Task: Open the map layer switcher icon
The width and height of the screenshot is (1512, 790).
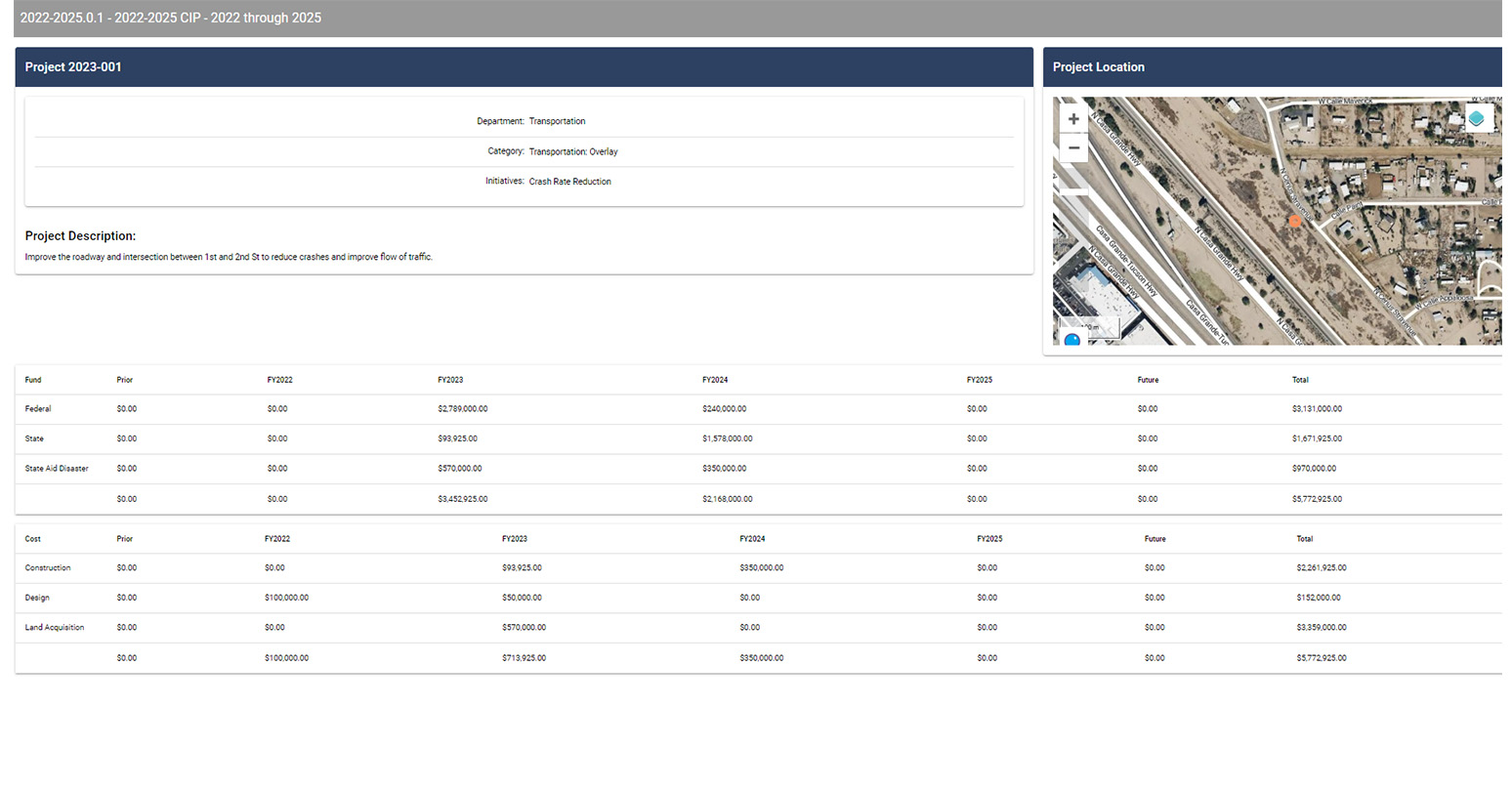Action: (1478, 116)
